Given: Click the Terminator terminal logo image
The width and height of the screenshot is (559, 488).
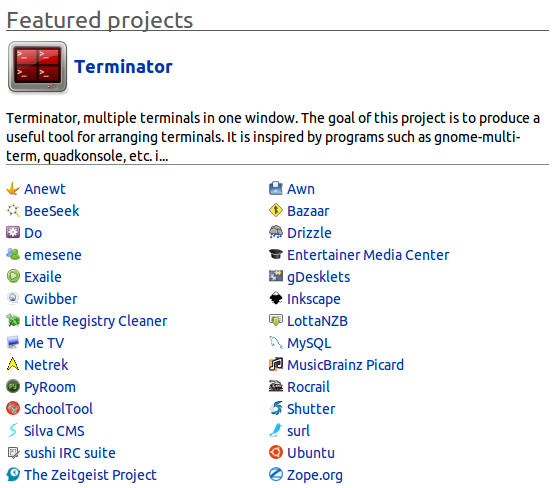Looking at the screenshot, I should (37, 67).
